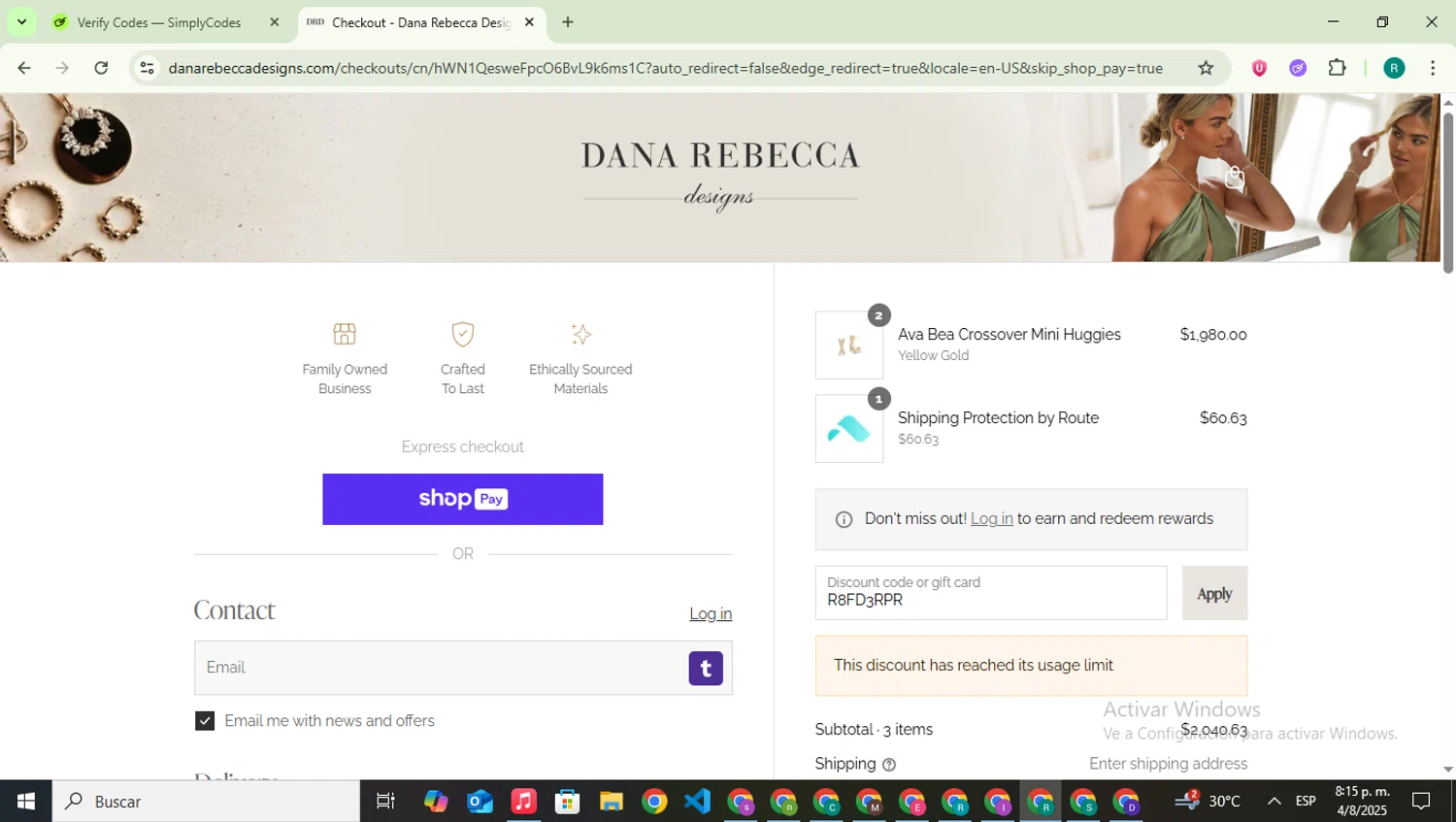The height and width of the screenshot is (822, 1456).
Task: Apply the discount code
Action: [1214, 593]
